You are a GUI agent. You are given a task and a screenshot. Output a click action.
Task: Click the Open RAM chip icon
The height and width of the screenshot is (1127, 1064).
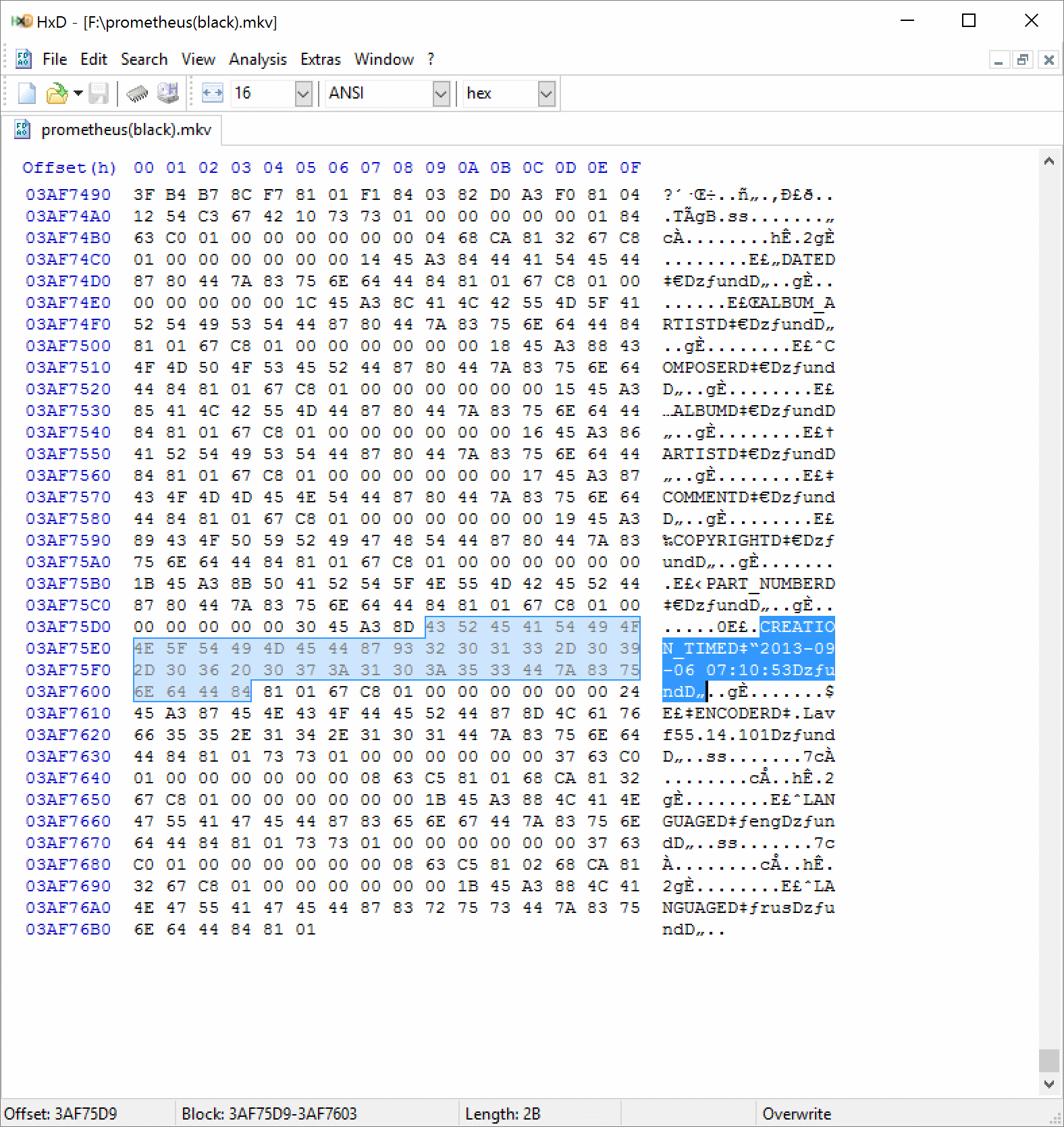pyautogui.click(x=137, y=93)
